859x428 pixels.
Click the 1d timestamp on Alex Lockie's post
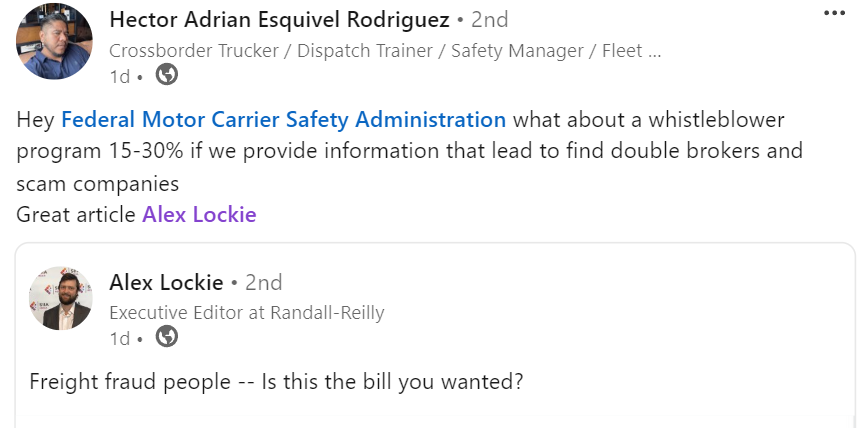tap(118, 338)
